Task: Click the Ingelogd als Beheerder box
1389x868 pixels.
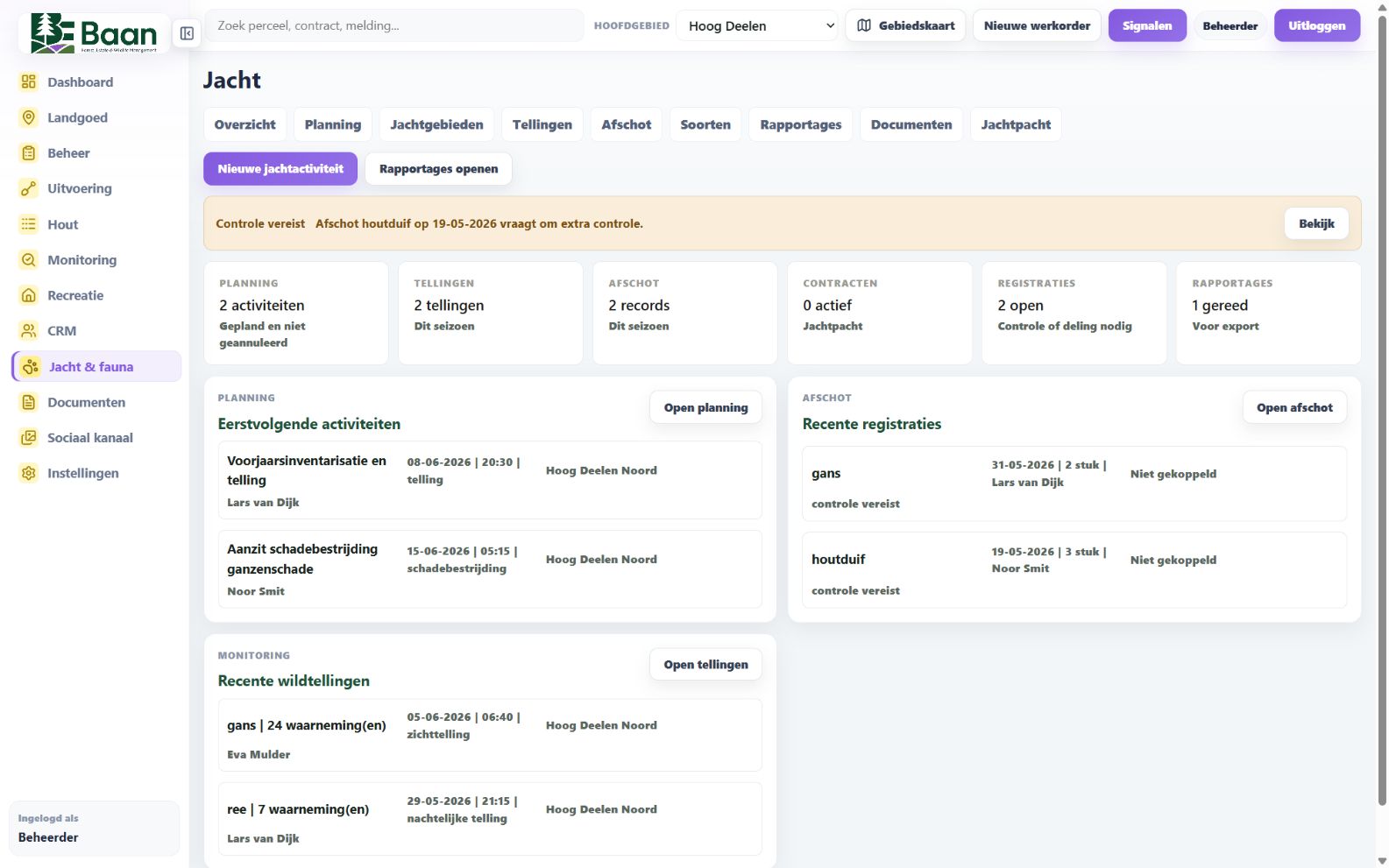Action: [94, 828]
